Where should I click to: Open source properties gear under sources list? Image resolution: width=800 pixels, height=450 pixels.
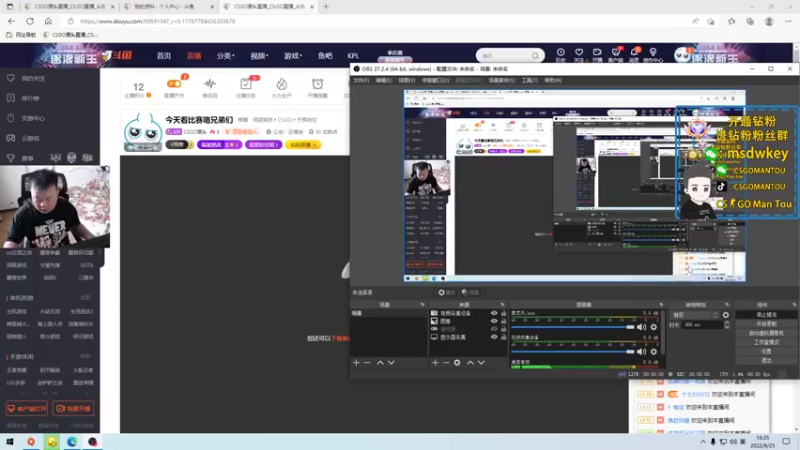coord(457,362)
